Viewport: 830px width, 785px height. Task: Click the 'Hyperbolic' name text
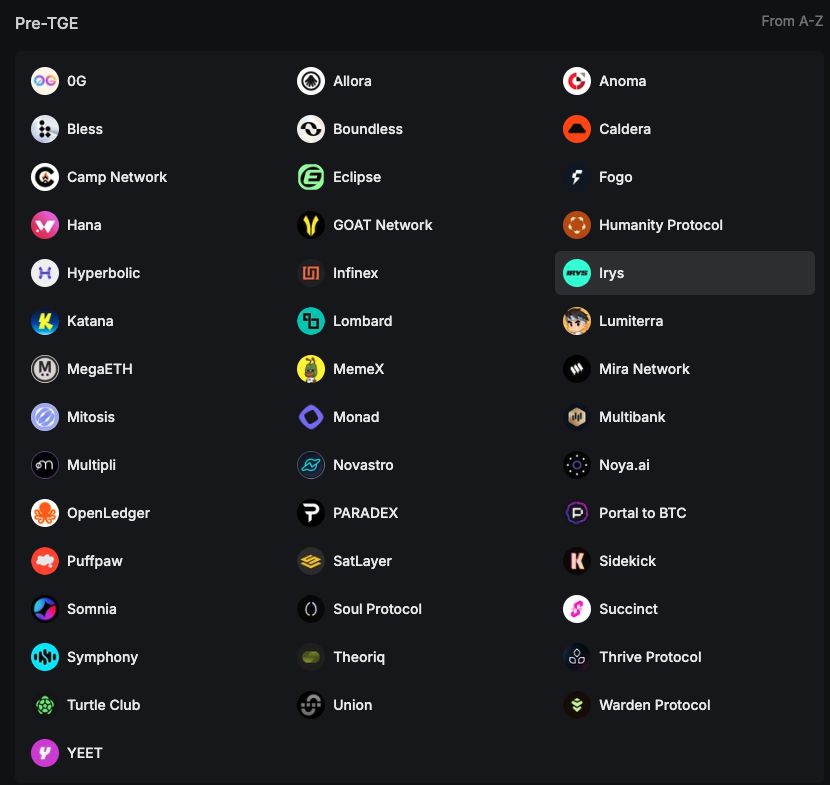[x=103, y=273]
